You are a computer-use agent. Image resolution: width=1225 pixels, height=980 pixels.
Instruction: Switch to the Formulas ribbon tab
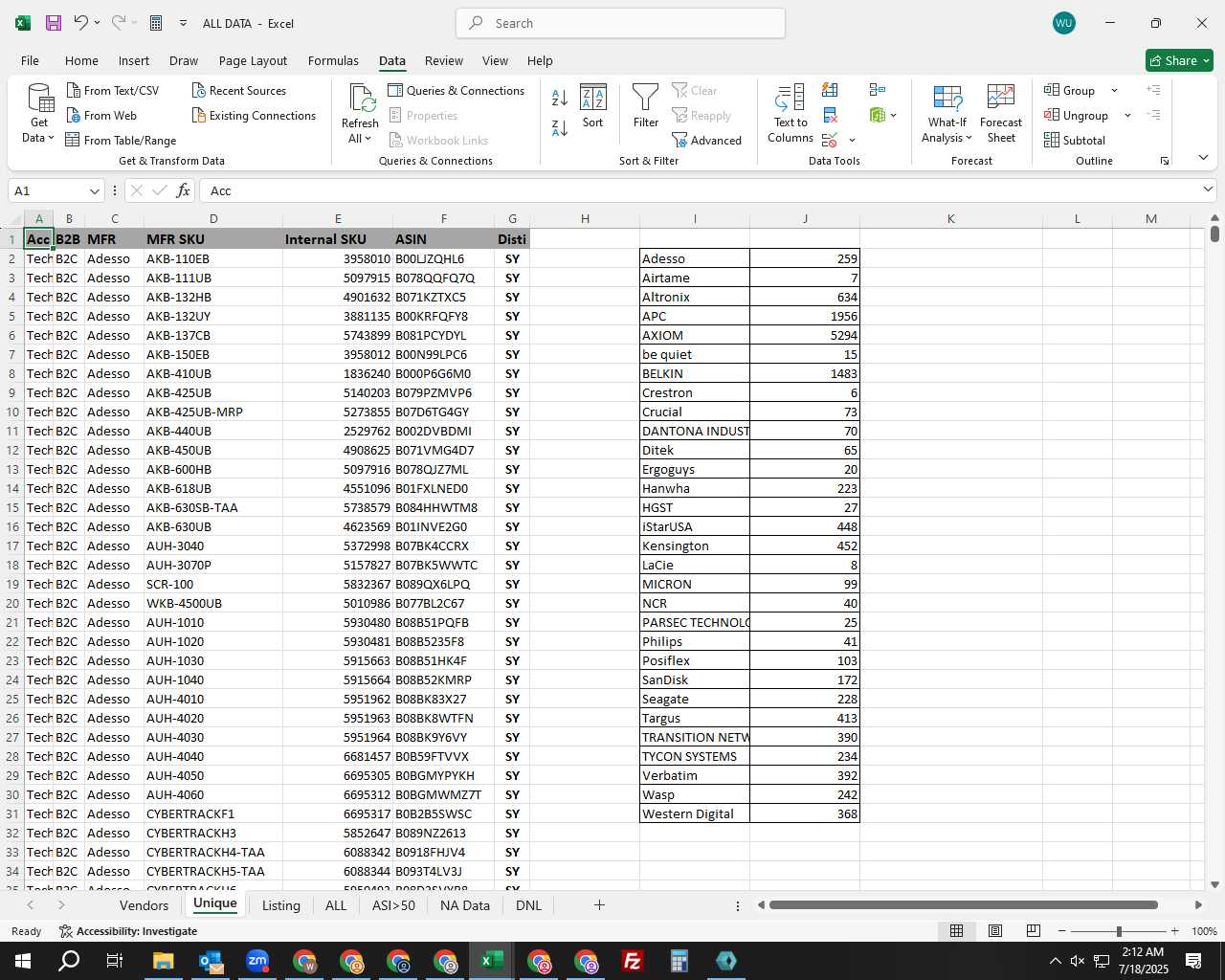coord(333,60)
